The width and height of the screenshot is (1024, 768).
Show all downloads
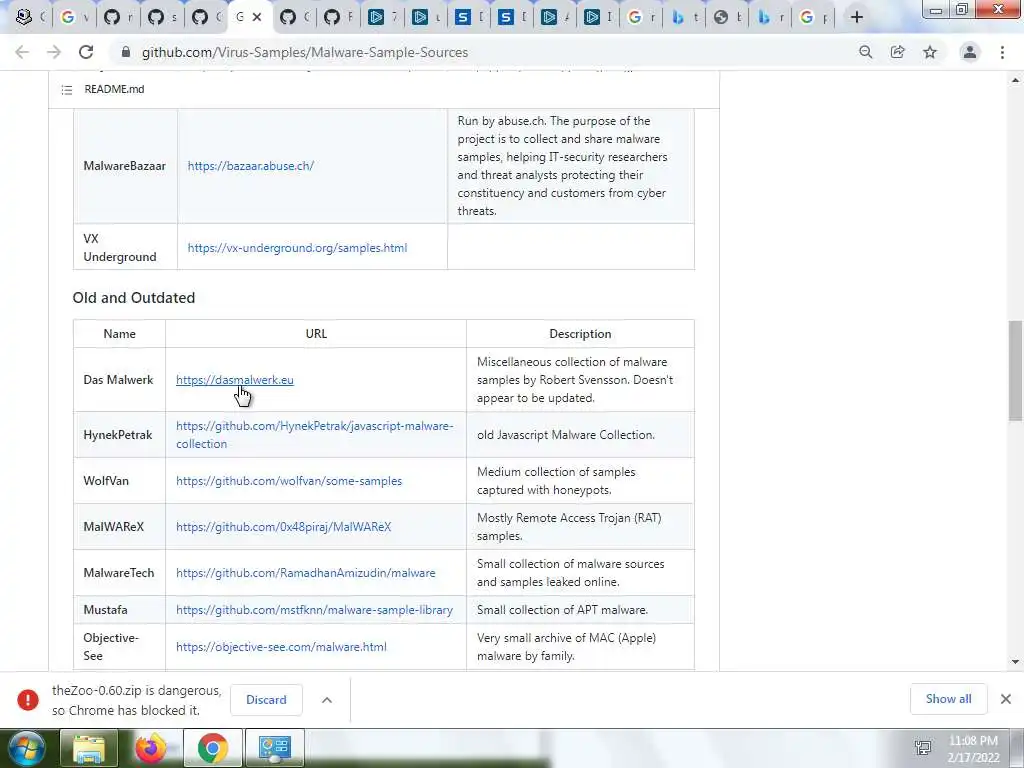pos(948,699)
